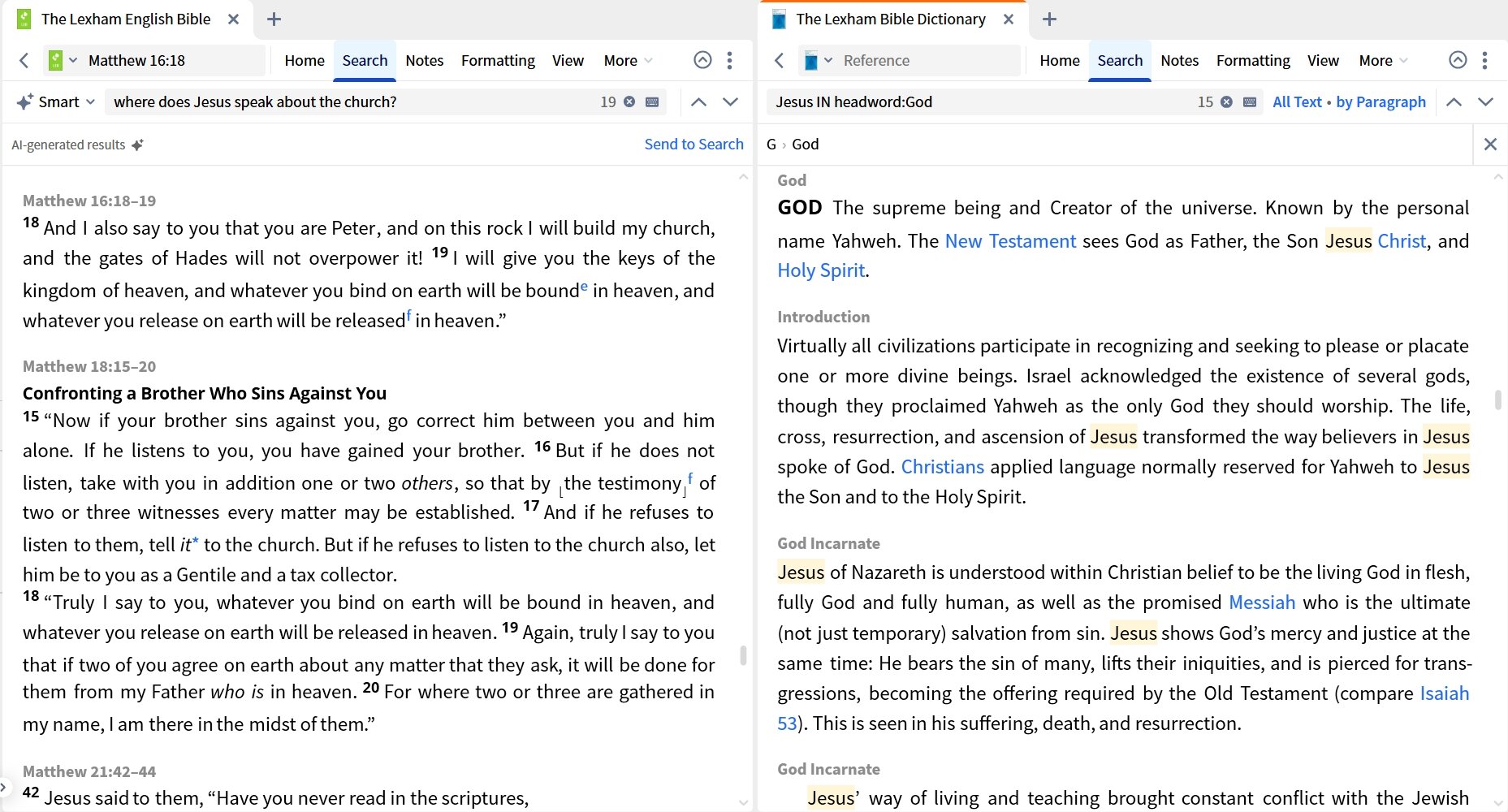Click the G breadcrumb in Dictionary panel
Screen dimensions: 1508x812
click(771, 144)
